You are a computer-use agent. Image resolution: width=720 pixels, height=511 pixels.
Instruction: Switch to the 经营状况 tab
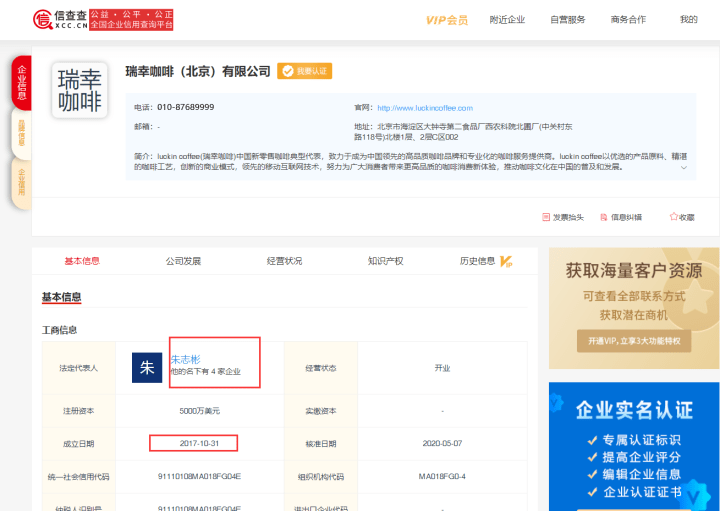(x=284, y=261)
